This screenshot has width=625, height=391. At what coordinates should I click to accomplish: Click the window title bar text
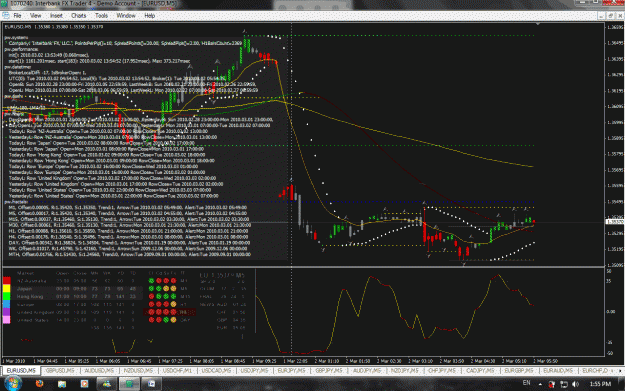pyautogui.click(x=94, y=4)
